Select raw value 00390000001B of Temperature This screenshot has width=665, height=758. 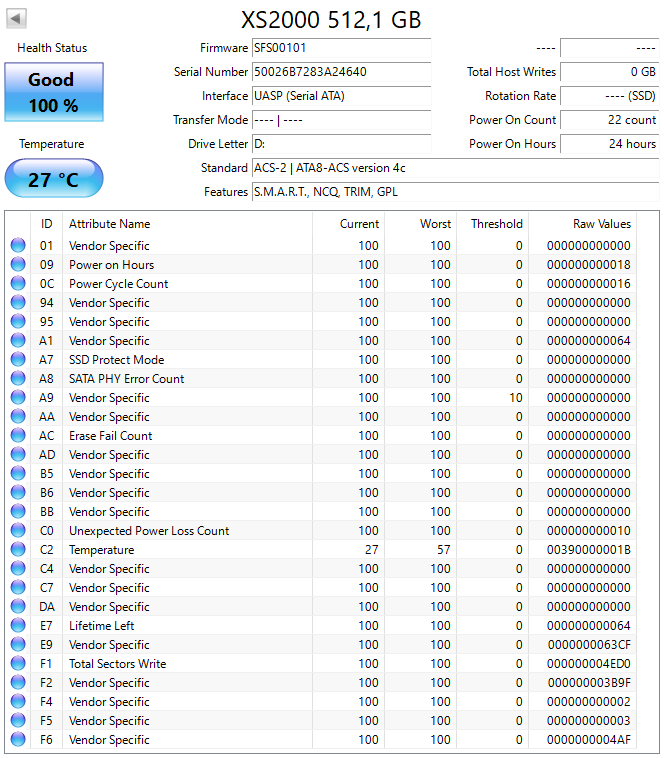coord(589,550)
